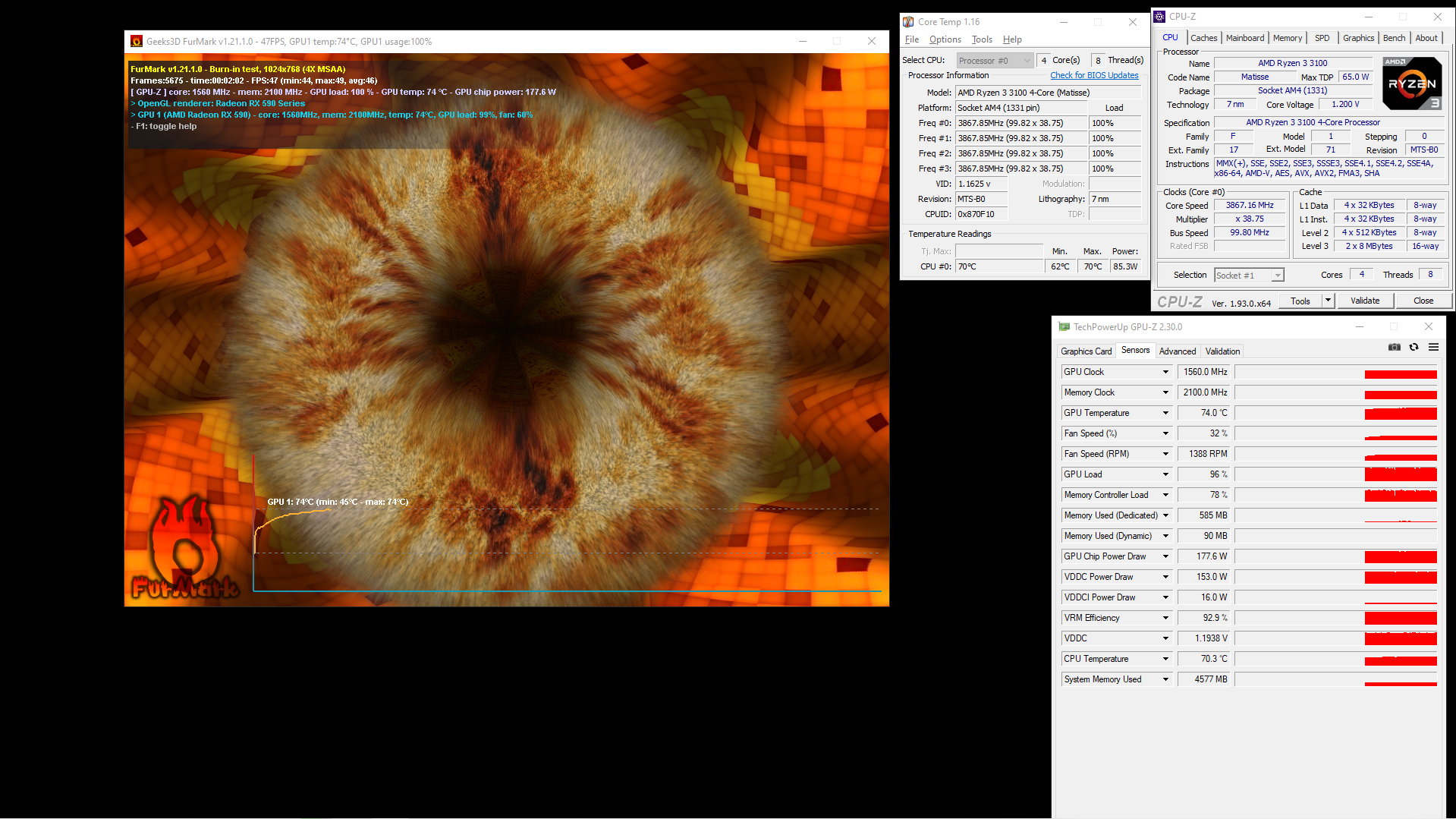The image size is (1456, 819).
Task: Open the Core Temp Options menu
Action: coord(945,39)
